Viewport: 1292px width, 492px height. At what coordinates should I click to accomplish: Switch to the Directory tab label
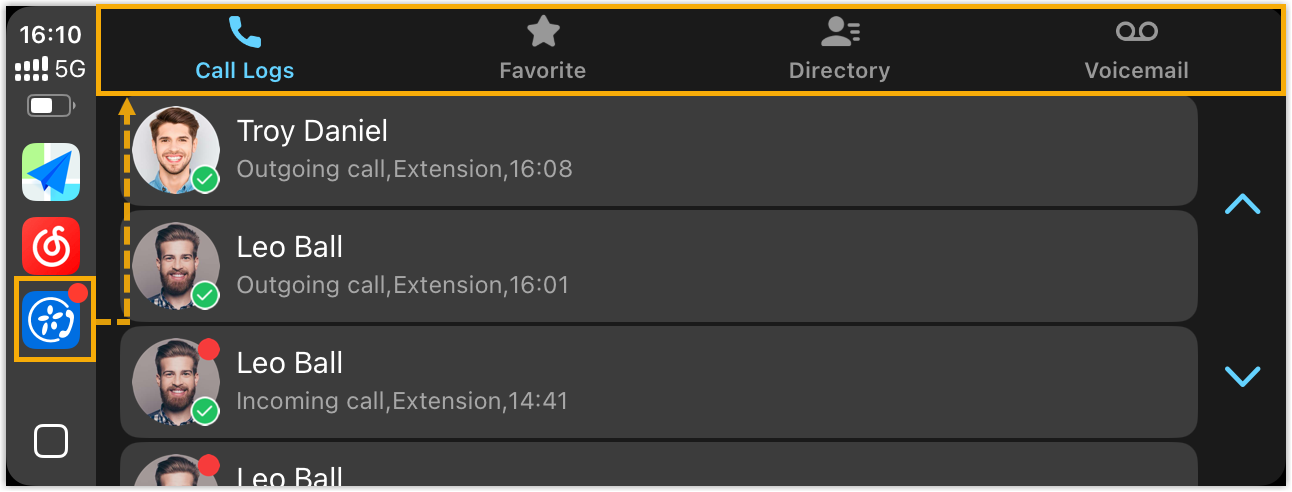pyautogui.click(x=839, y=71)
